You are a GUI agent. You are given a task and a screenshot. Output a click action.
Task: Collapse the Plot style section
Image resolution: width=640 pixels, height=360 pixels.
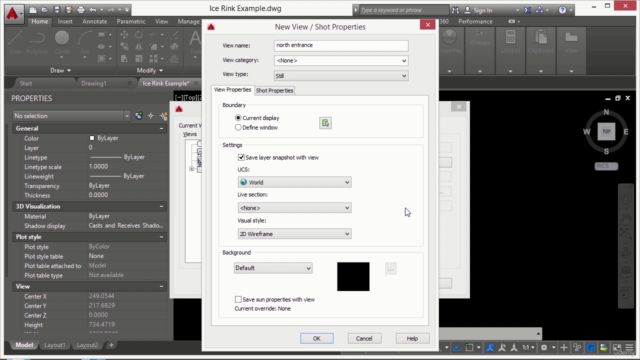point(161,237)
